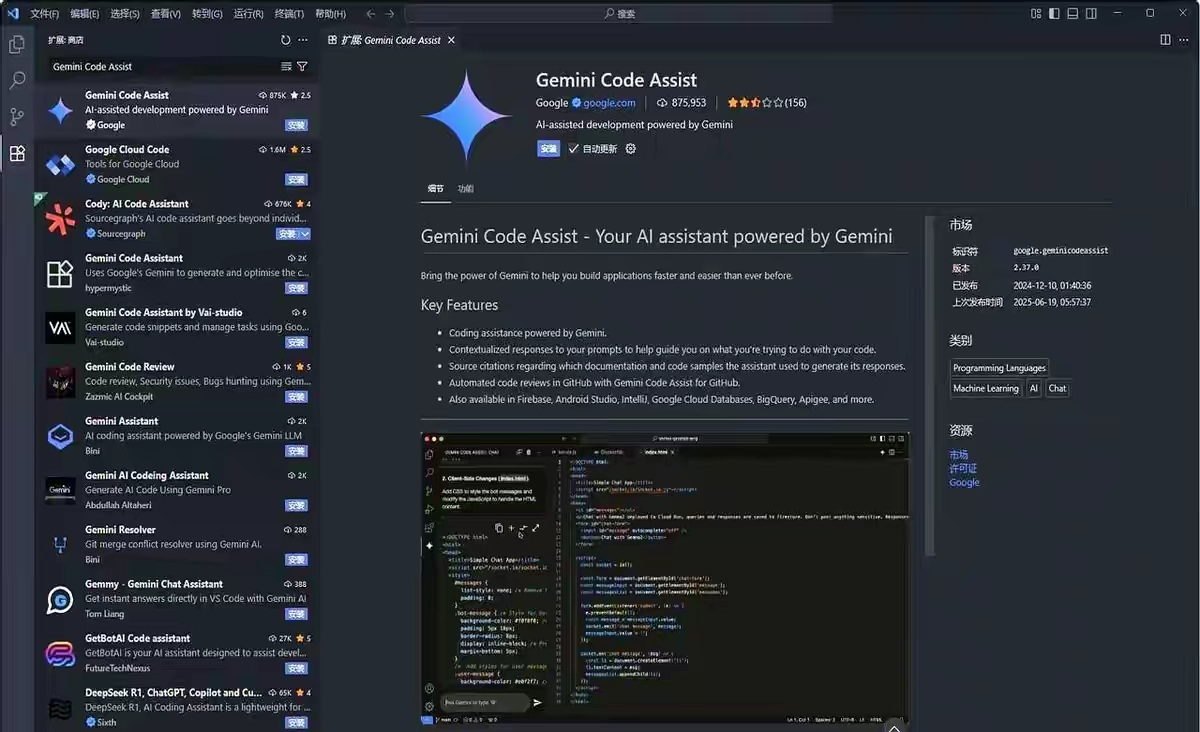Open the google.com publisher link
This screenshot has width=1200, height=732.
coord(609,103)
